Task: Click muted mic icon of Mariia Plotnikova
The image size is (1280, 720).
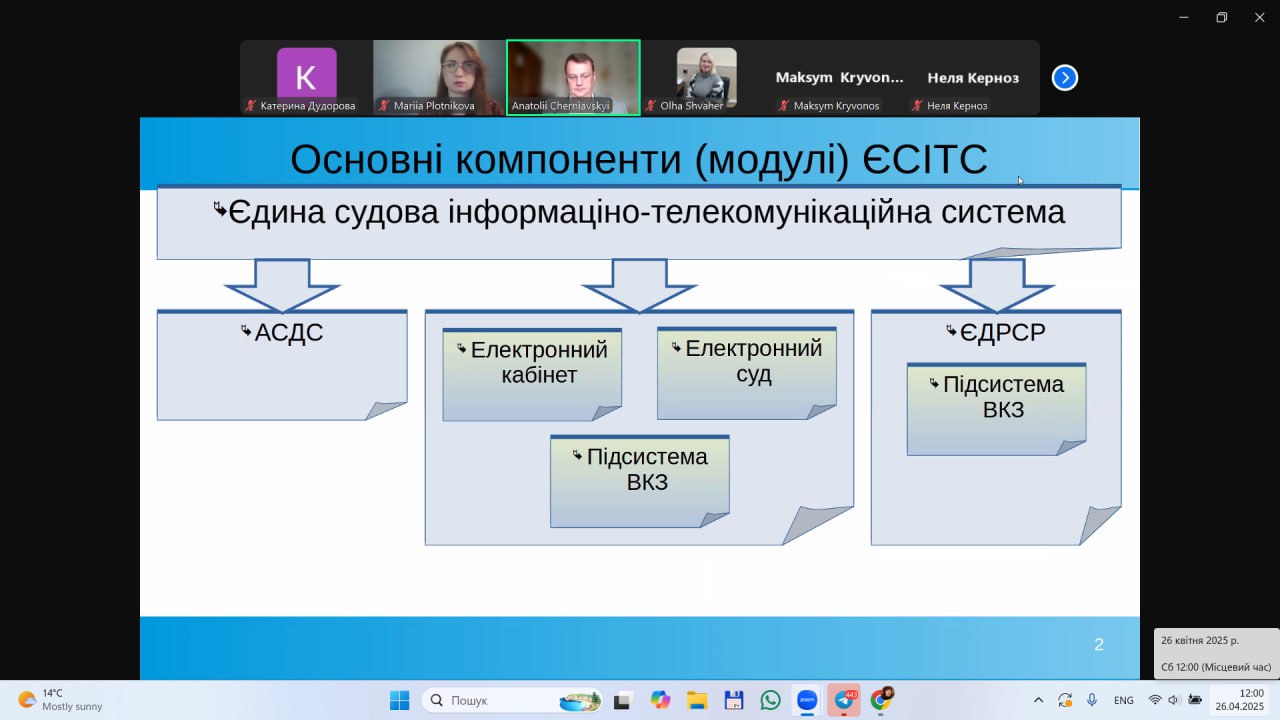Action: 384,105
